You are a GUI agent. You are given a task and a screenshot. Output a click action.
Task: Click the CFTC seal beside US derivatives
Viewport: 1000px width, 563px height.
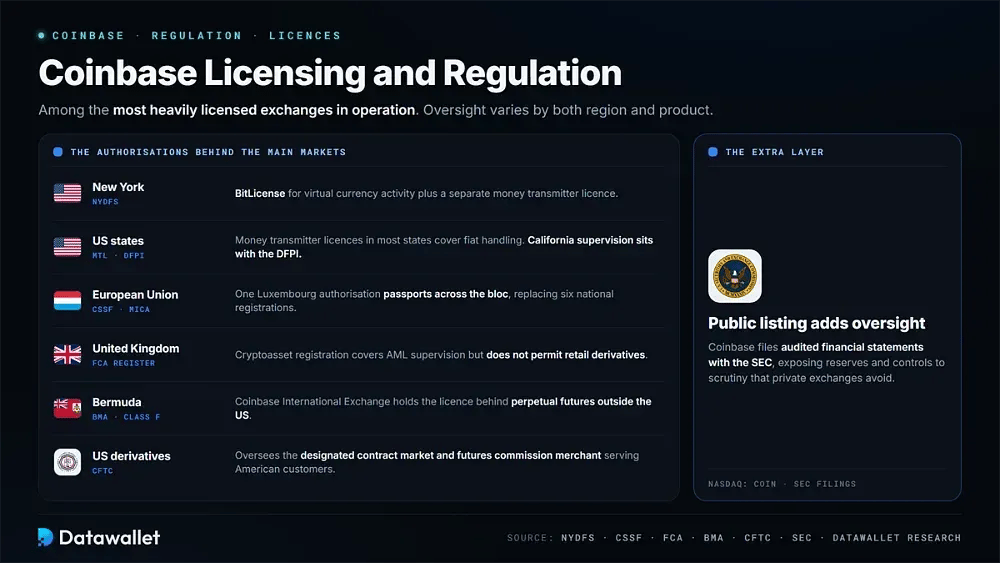coord(68,462)
